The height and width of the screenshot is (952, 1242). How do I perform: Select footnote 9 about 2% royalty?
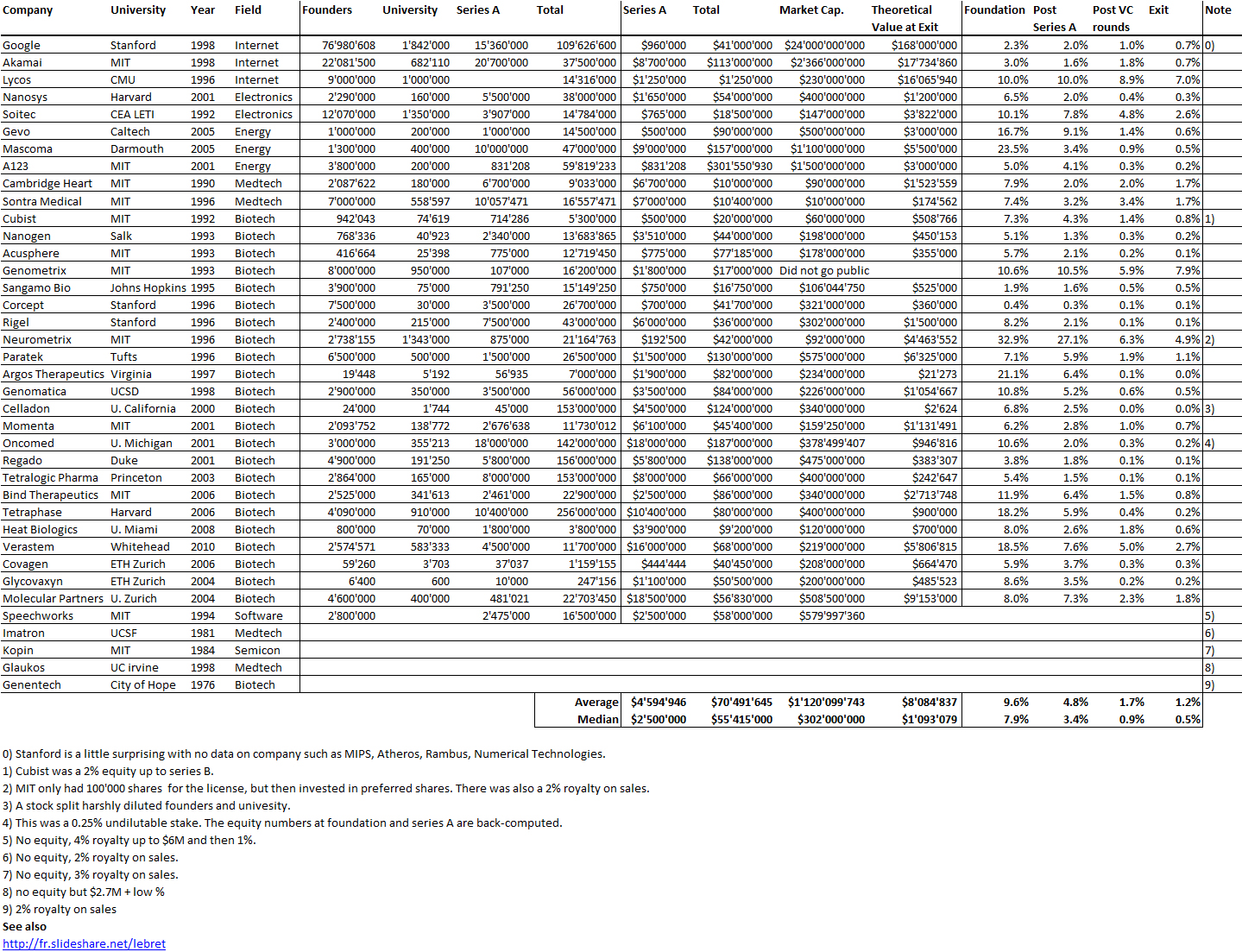coord(60,909)
